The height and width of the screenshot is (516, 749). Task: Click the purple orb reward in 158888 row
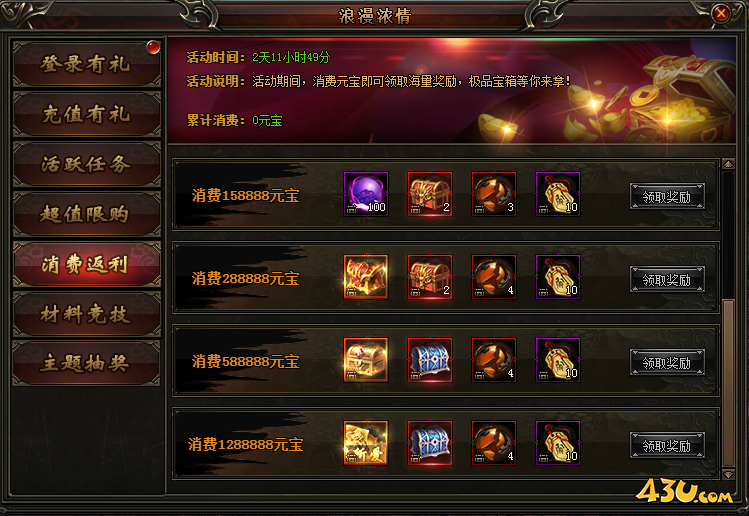click(x=366, y=194)
